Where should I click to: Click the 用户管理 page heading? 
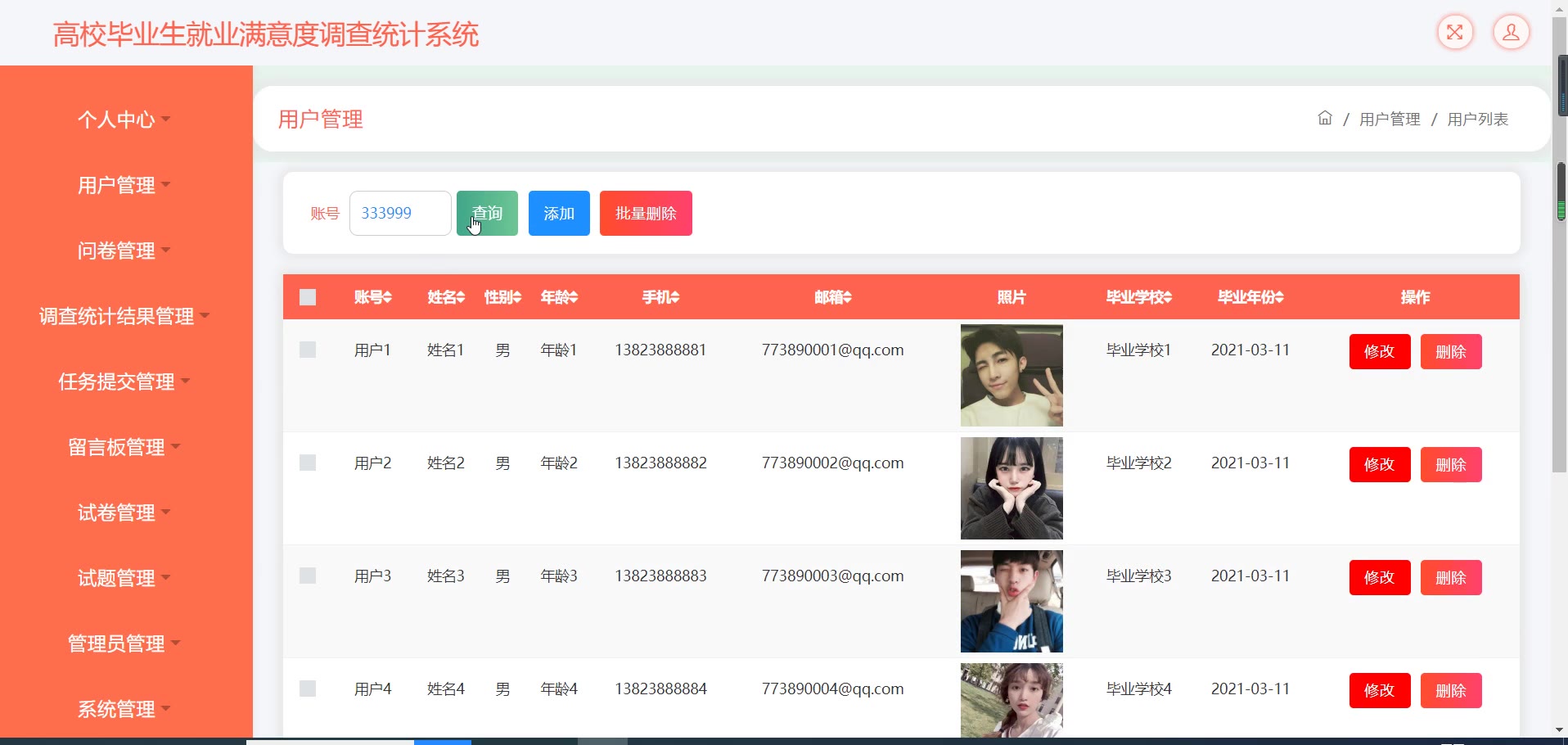[x=321, y=120]
